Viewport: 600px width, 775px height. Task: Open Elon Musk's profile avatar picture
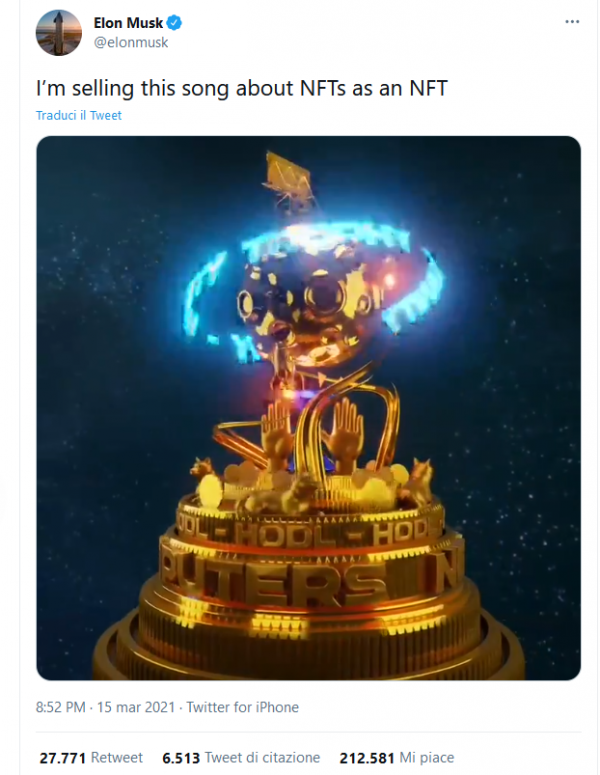coord(59,33)
